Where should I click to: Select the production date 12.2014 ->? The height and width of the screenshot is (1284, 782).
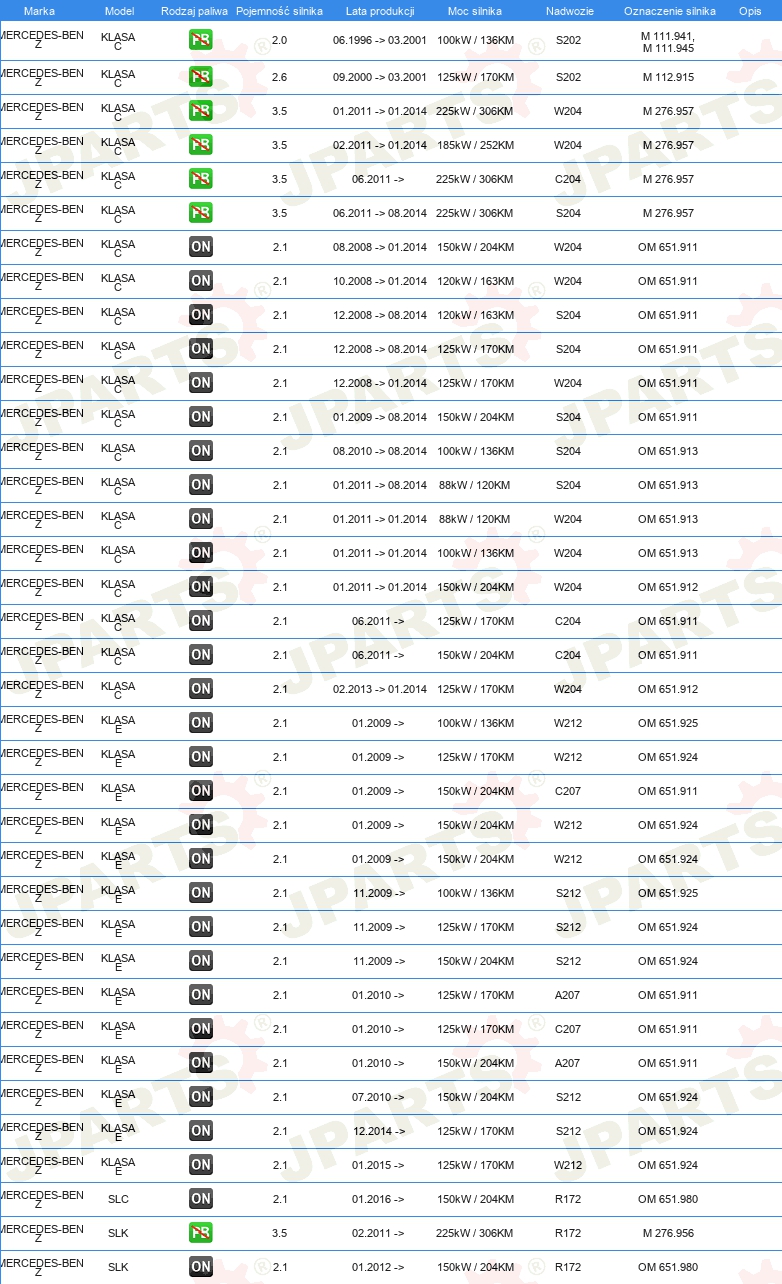[378, 1131]
